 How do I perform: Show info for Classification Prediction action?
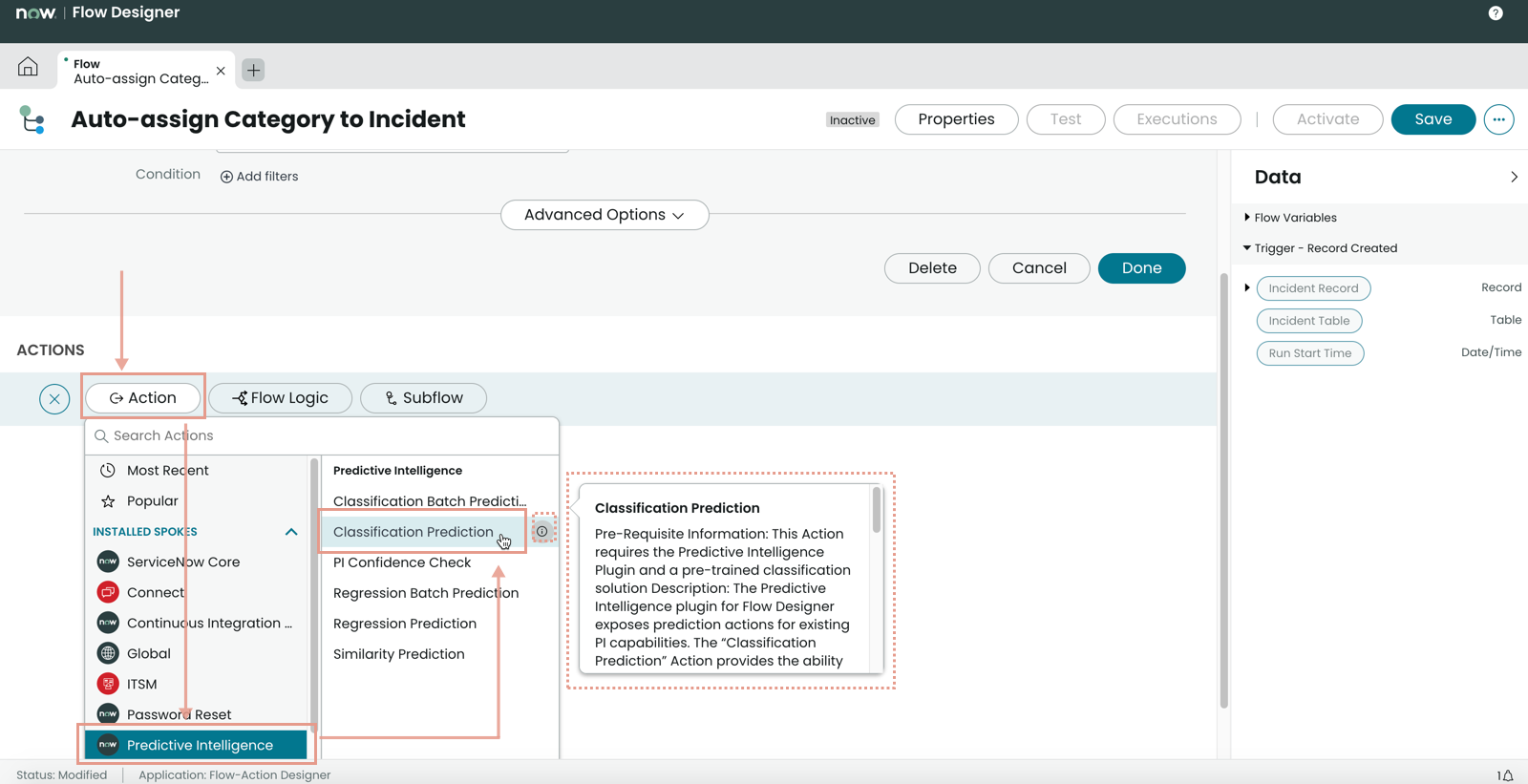tap(542, 531)
